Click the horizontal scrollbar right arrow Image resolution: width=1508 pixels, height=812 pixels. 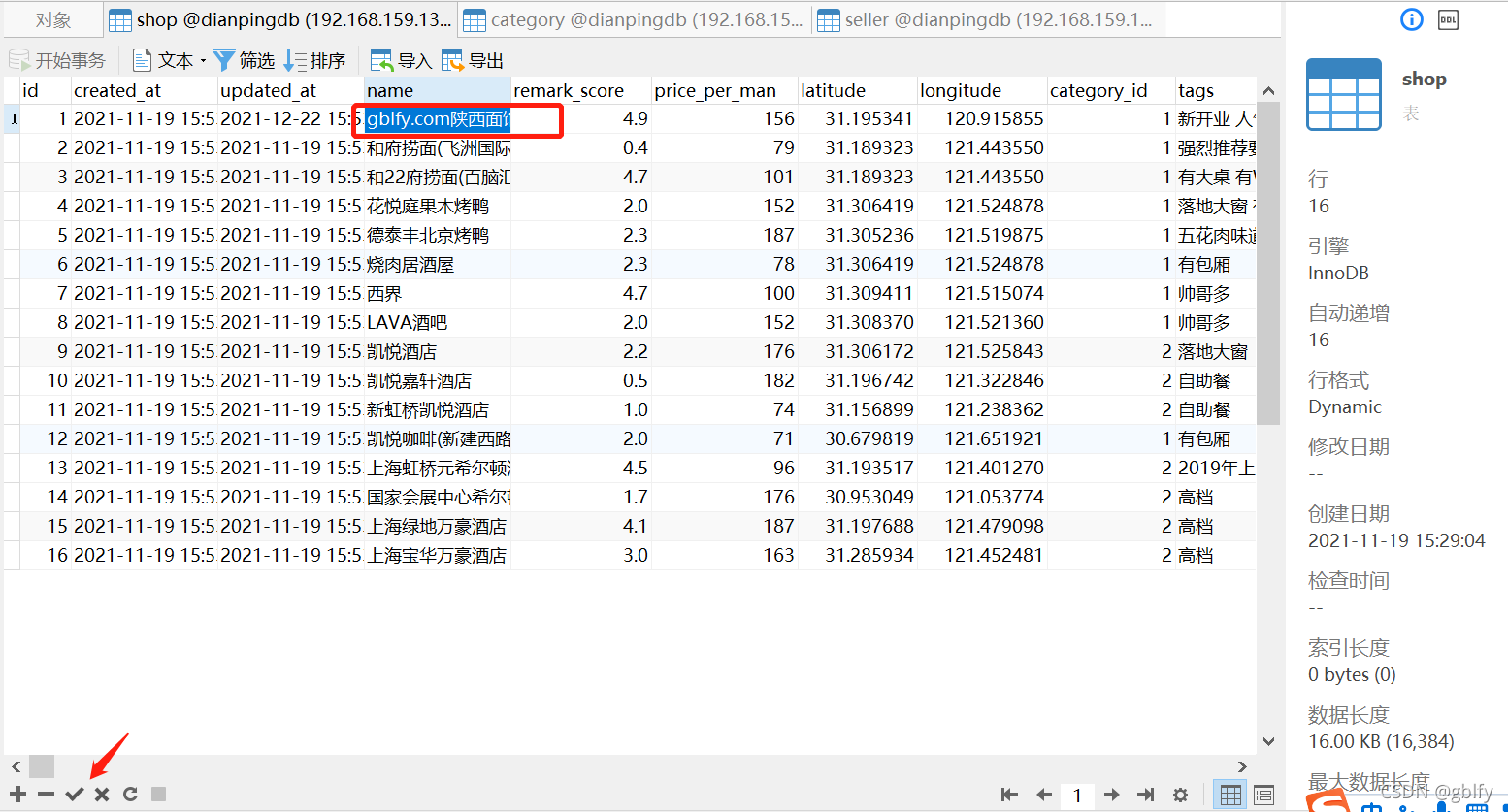coord(1242,766)
